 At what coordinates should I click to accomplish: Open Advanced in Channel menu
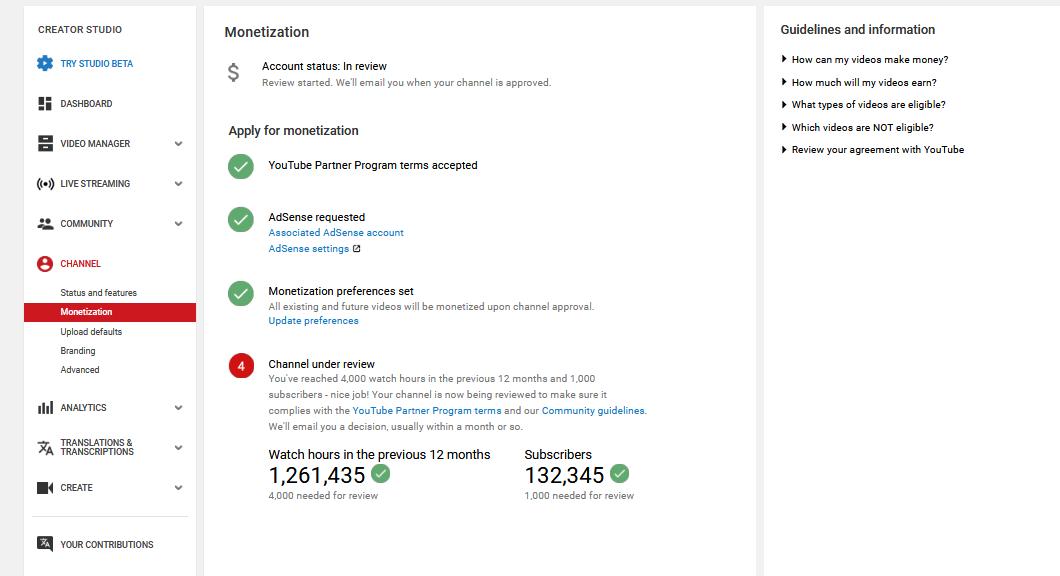80,370
